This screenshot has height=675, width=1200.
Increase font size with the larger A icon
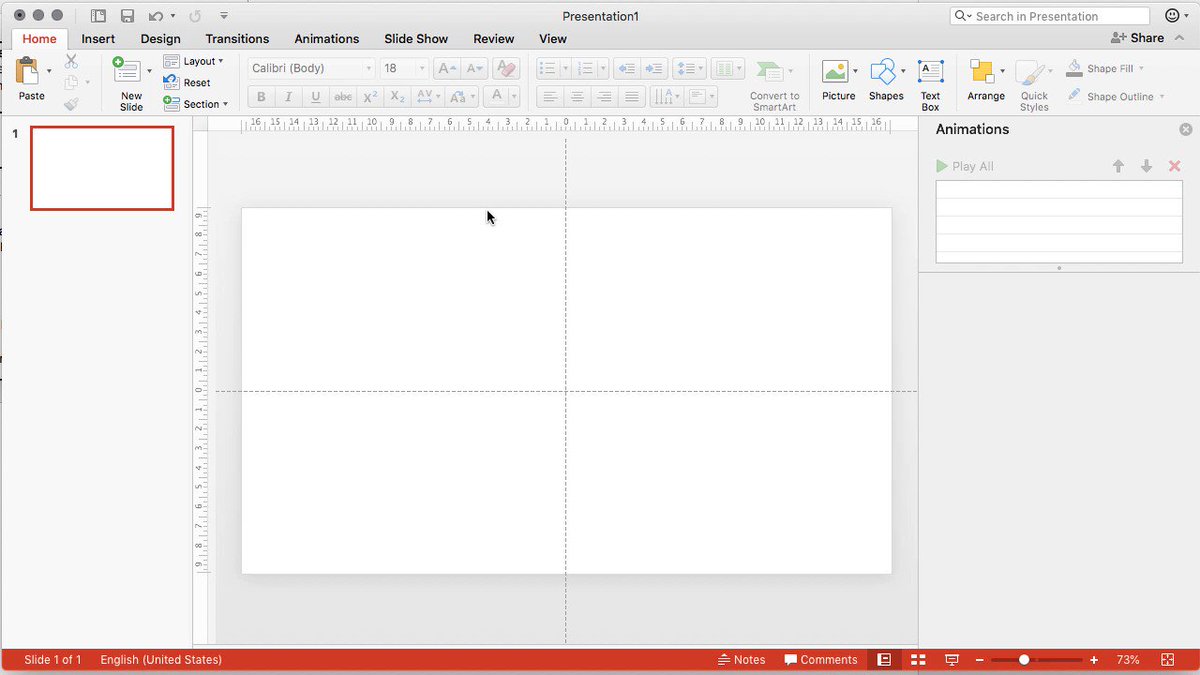tap(447, 69)
